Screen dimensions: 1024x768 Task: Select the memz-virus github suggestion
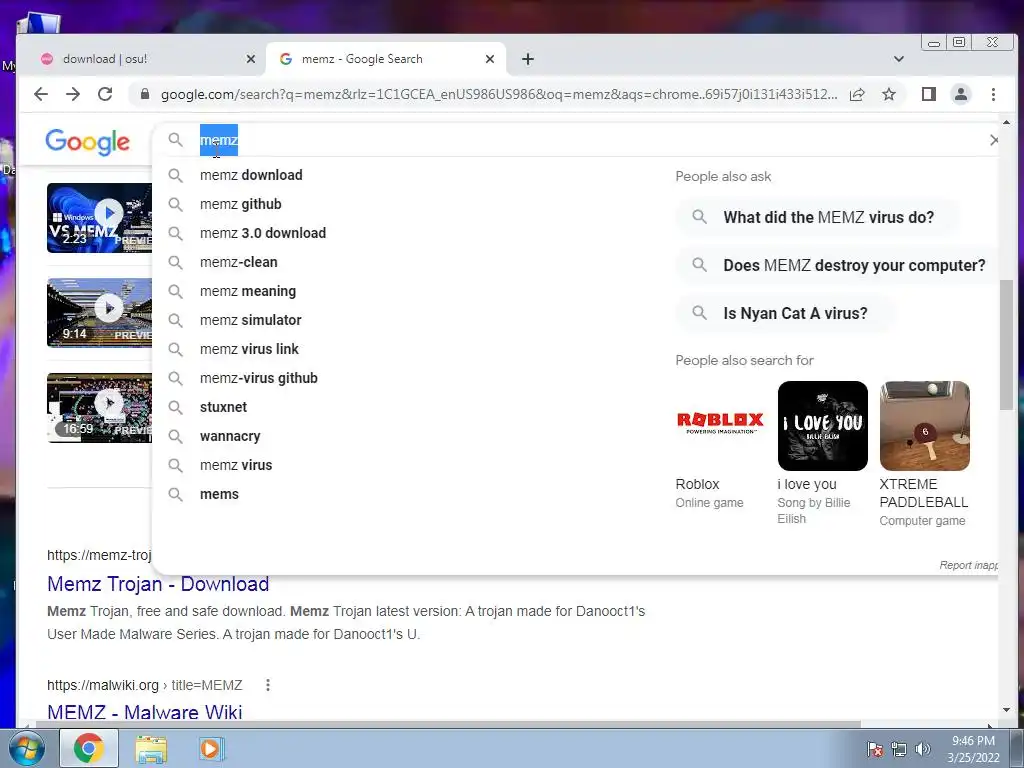pyautogui.click(x=259, y=378)
